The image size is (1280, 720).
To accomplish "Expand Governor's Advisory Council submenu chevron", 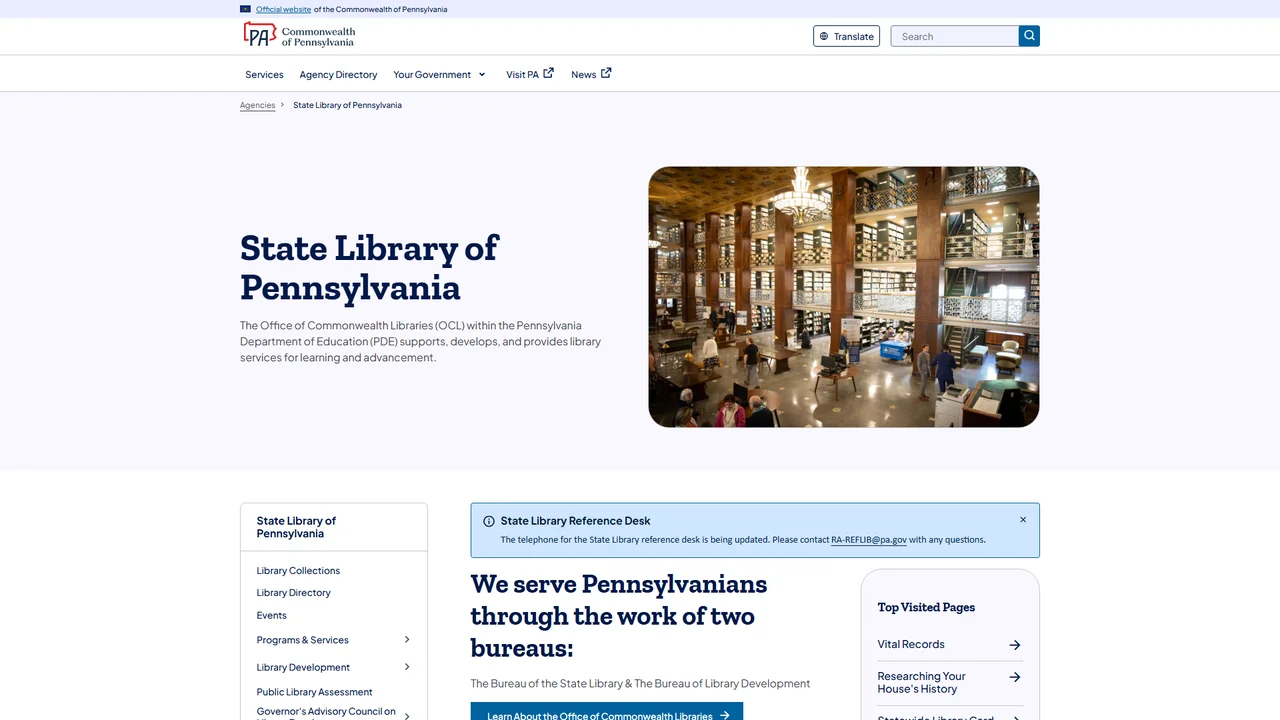I will pyautogui.click(x=407, y=715).
